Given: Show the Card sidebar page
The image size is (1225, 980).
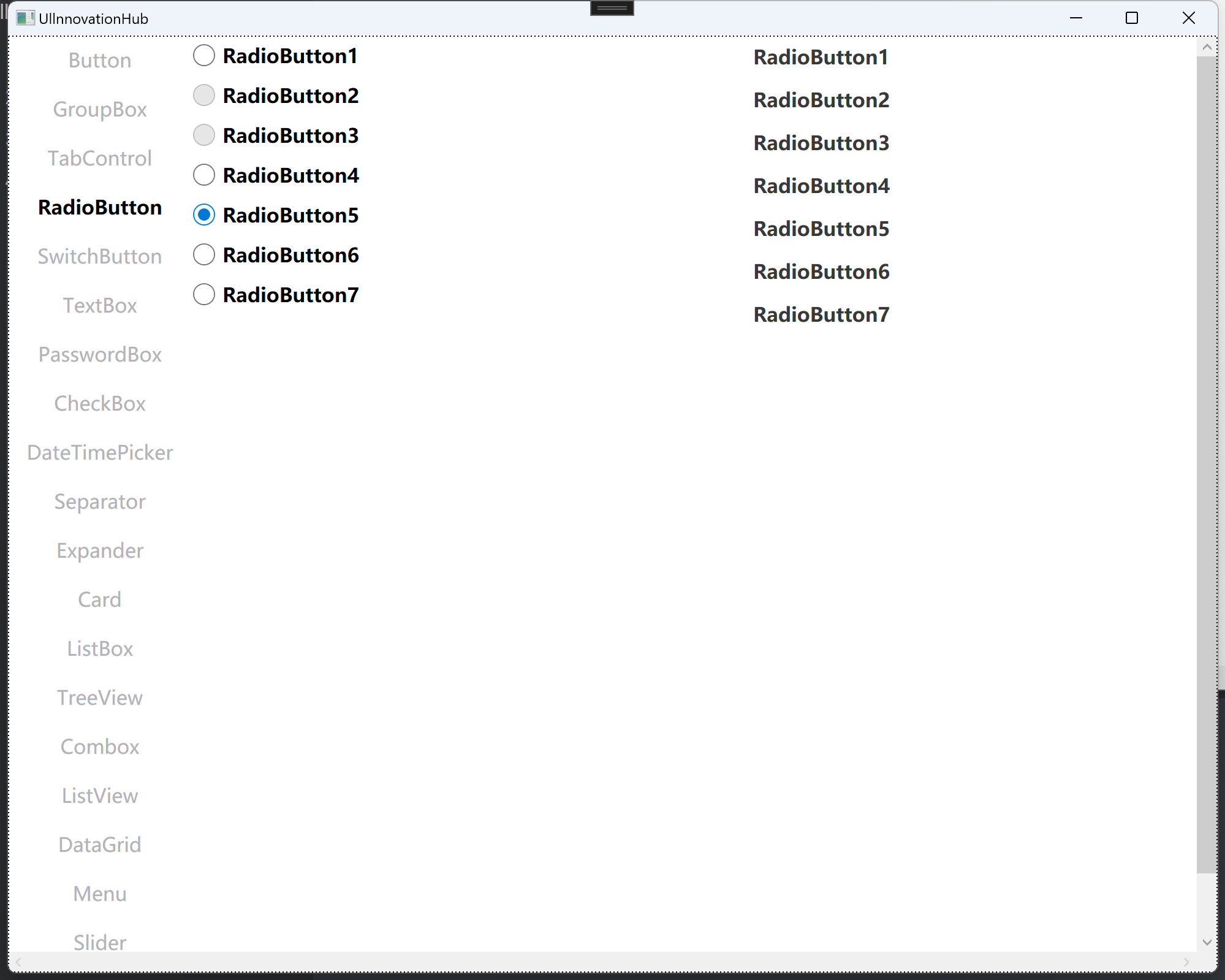Looking at the screenshot, I should 100,600.
